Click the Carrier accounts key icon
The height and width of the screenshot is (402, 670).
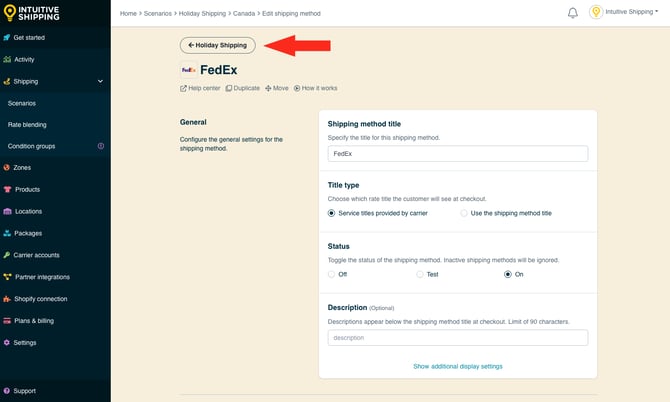tap(7, 255)
